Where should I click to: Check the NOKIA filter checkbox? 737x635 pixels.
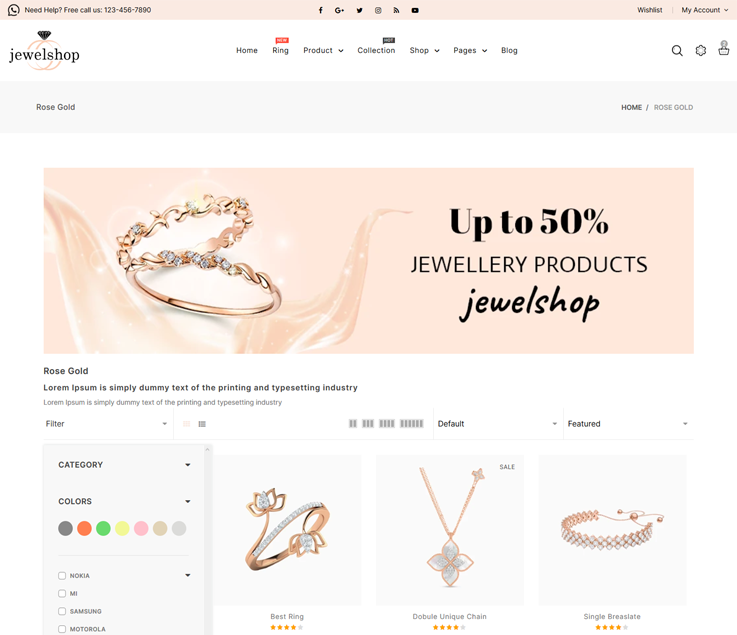click(62, 576)
